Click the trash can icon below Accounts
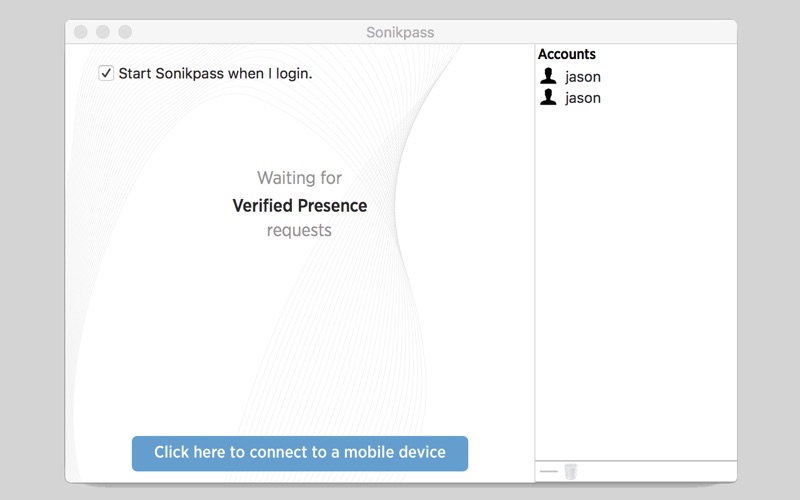The height and width of the screenshot is (500, 800). [570, 471]
